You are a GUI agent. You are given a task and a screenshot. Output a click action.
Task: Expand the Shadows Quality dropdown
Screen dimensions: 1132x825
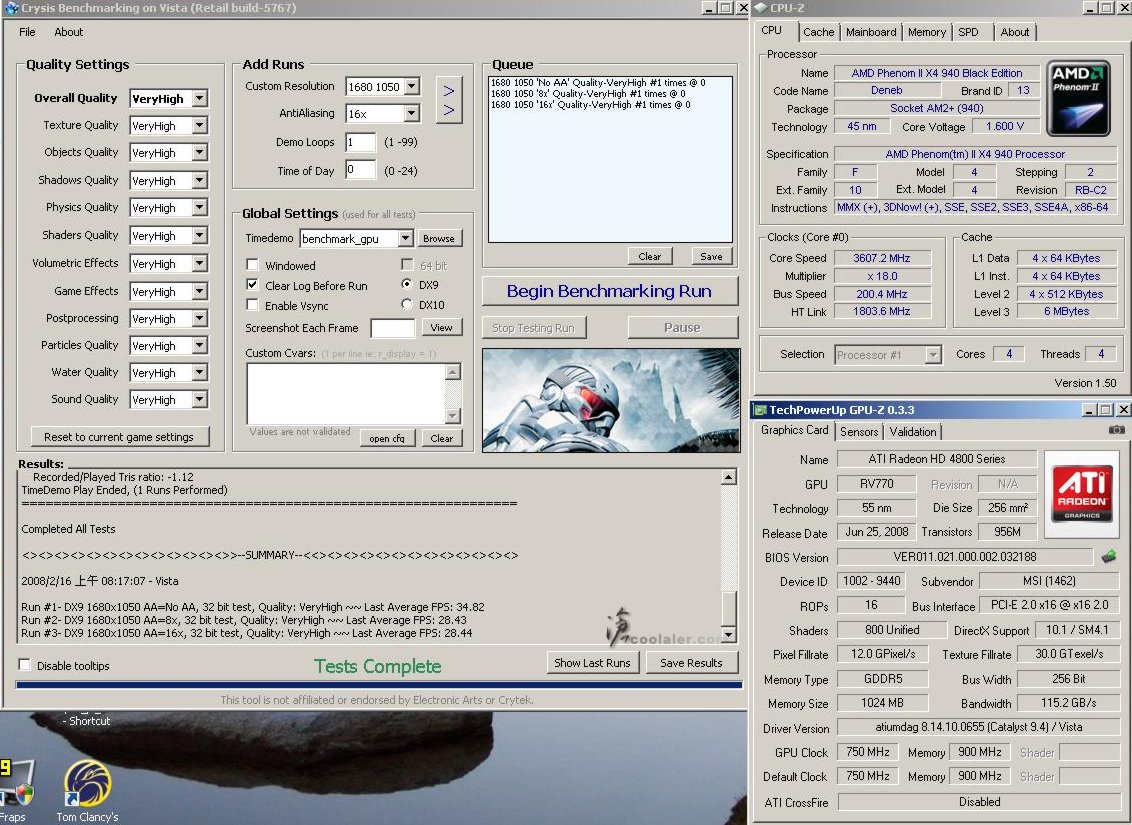point(200,180)
